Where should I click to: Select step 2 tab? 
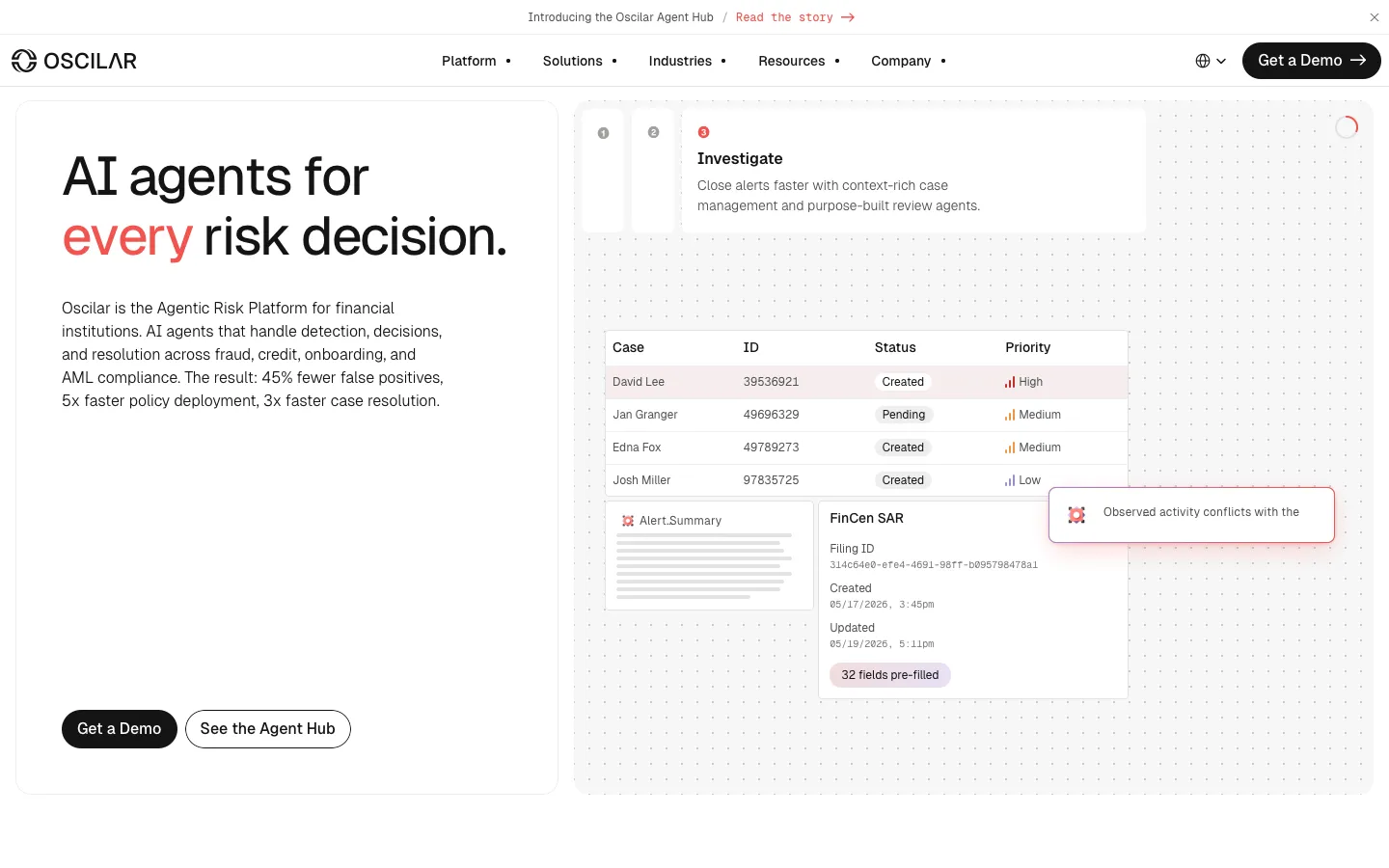[653, 171]
